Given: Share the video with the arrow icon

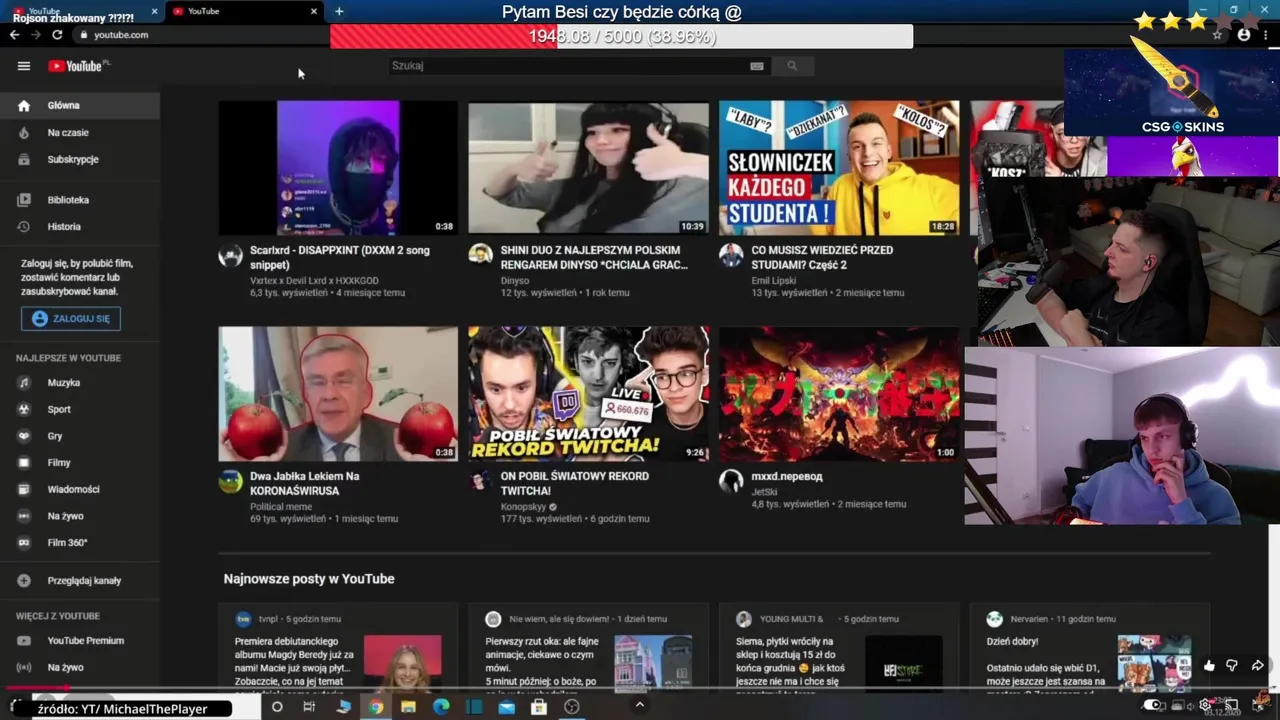Looking at the screenshot, I should [1257, 666].
